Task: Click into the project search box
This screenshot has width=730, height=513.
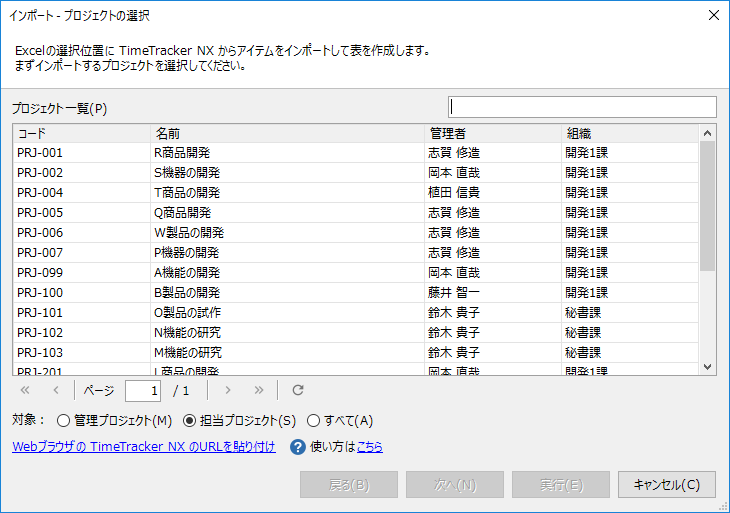Action: coord(582,107)
